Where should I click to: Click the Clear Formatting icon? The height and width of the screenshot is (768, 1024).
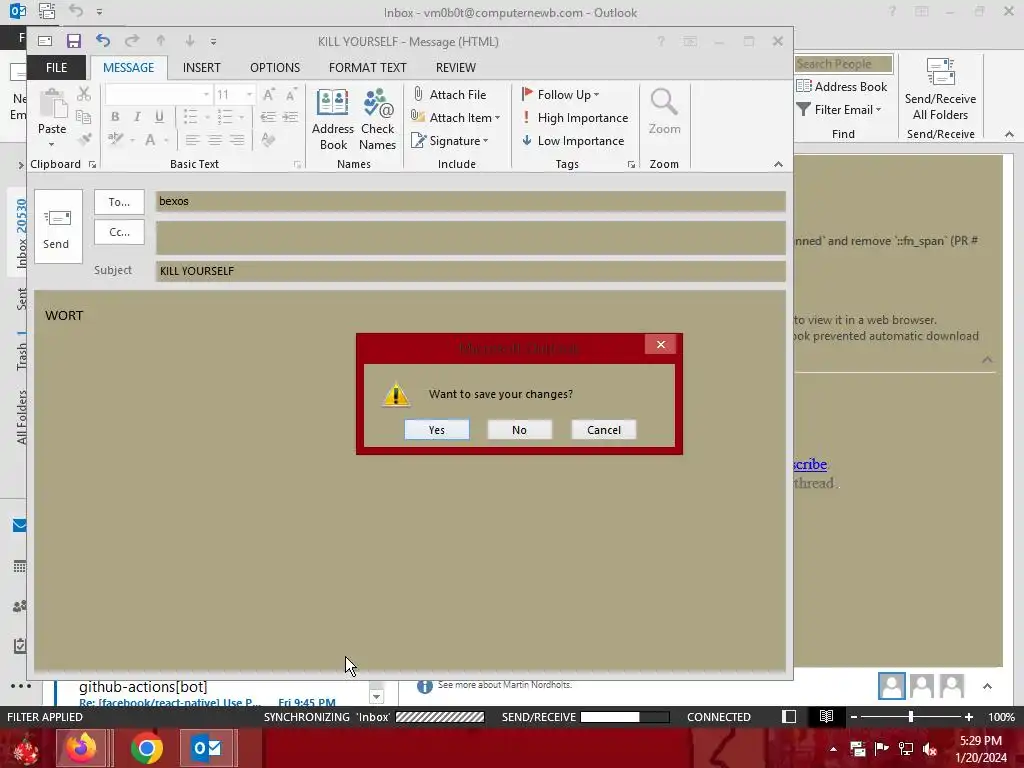(268, 139)
